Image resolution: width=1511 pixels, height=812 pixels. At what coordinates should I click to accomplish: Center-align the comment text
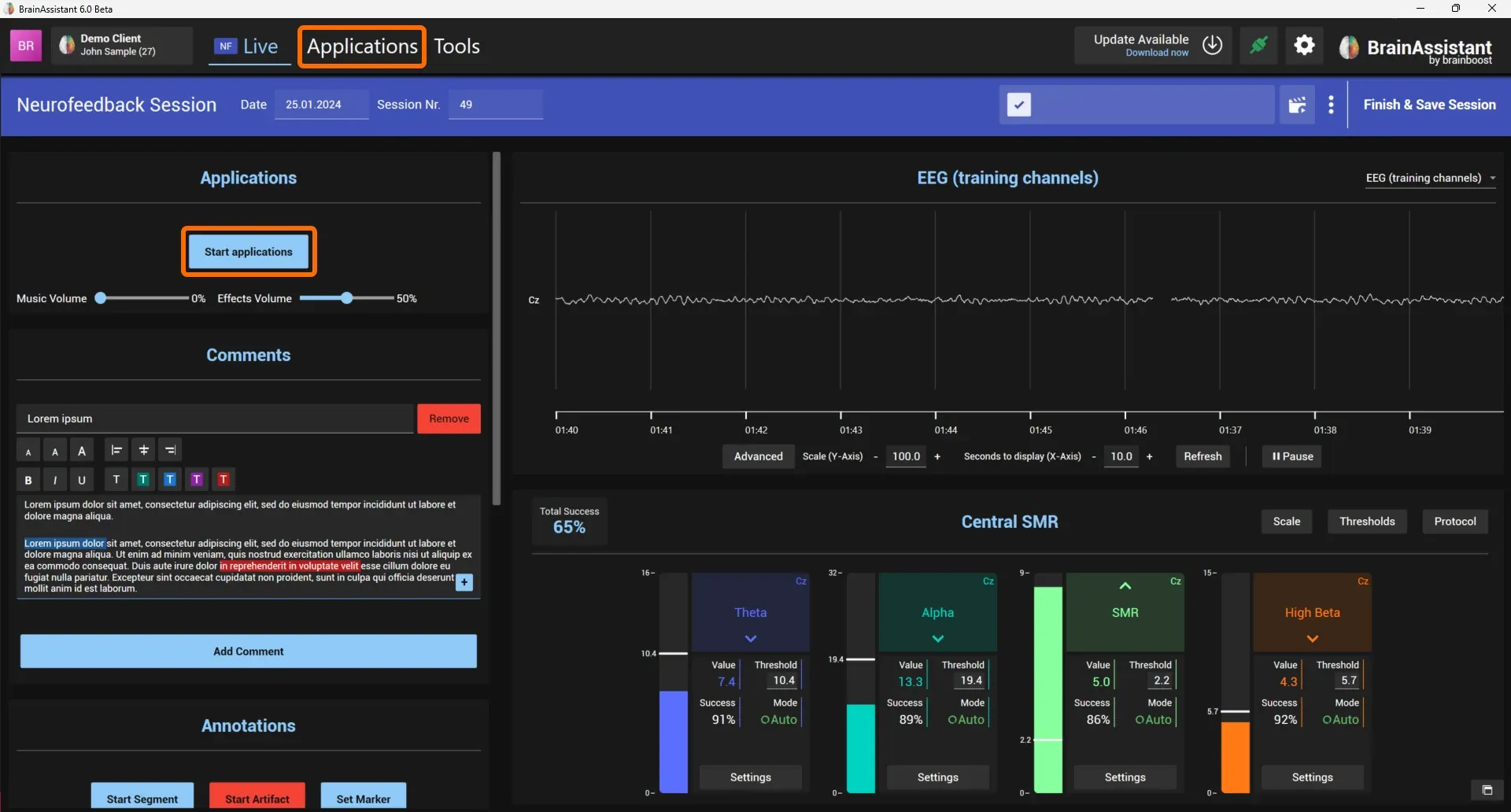(x=143, y=450)
